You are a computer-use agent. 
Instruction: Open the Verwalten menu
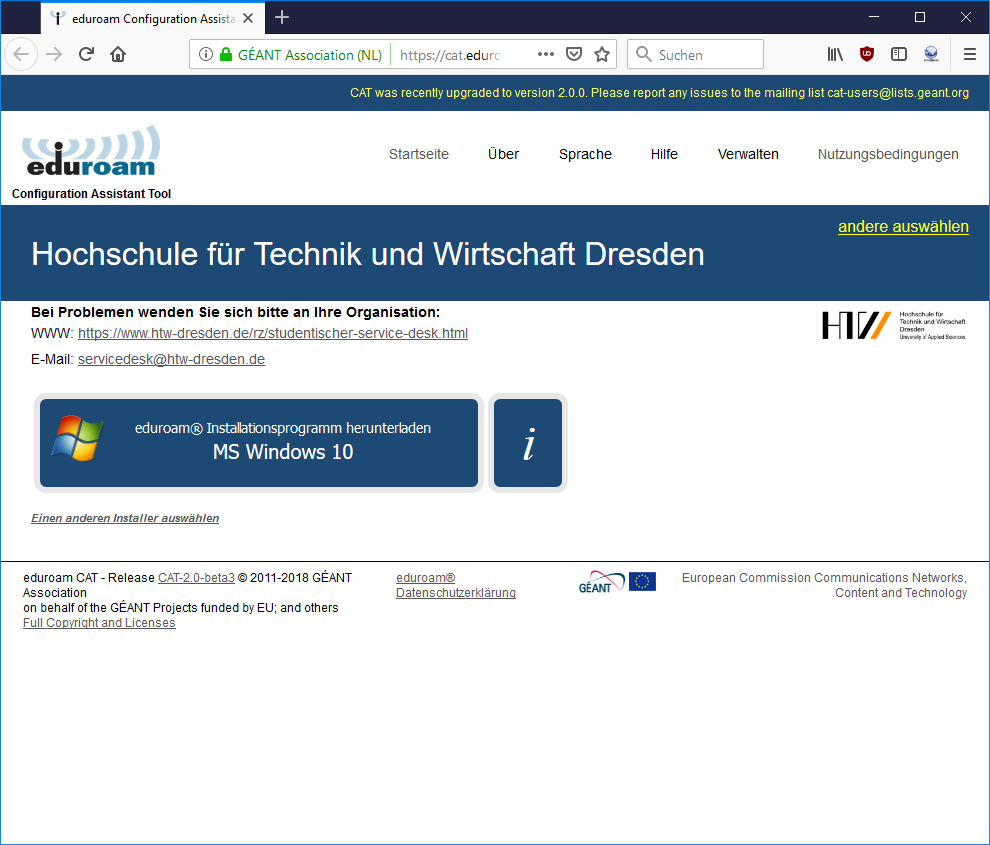click(x=748, y=154)
